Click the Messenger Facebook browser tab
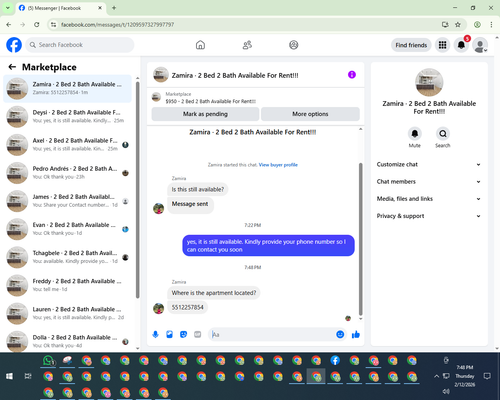This screenshot has height=400, width=500. tap(60, 8)
